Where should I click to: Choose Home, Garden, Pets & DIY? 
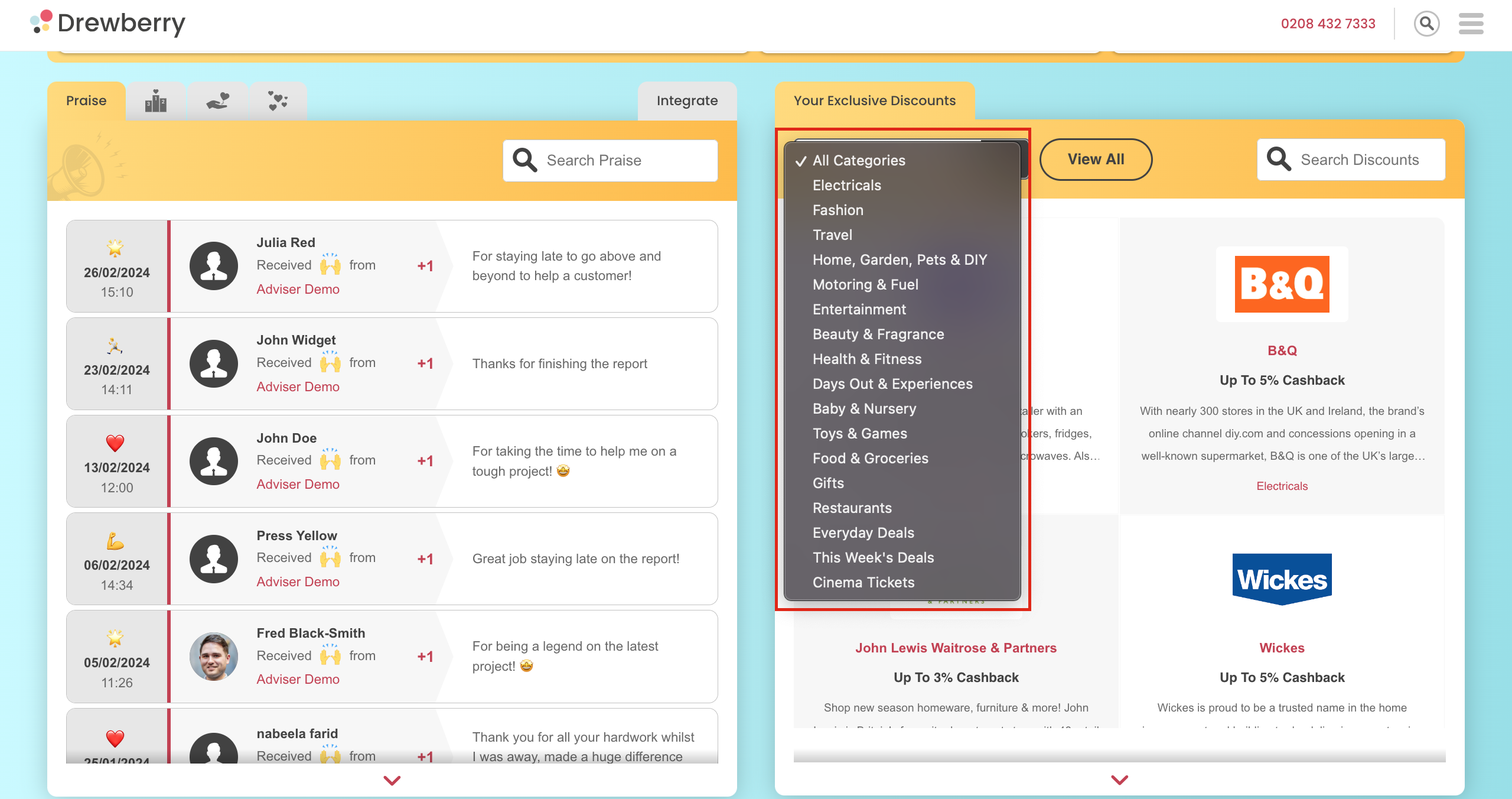pos(902,260)
